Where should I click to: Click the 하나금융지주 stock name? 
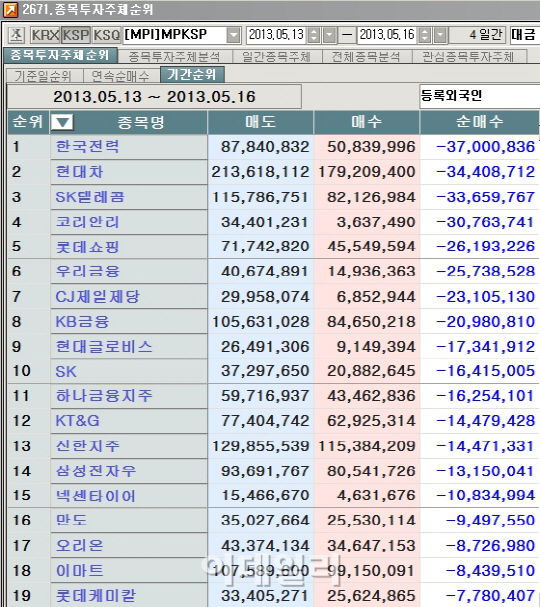tap(104, 396)
